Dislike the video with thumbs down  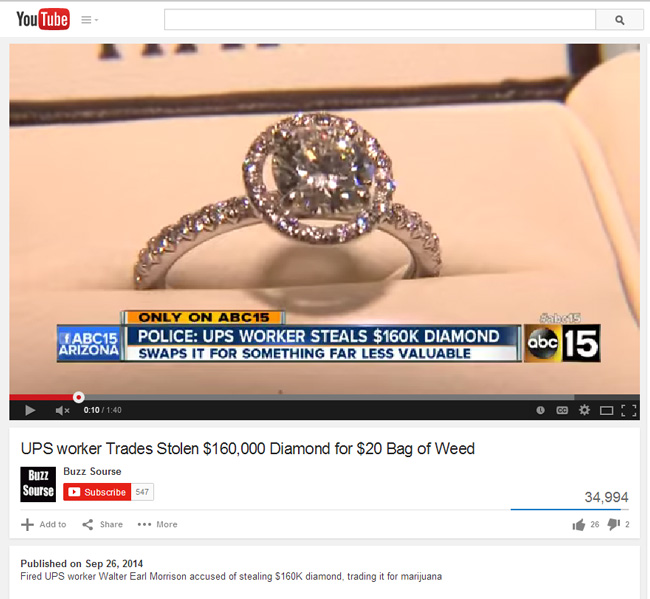614,525
